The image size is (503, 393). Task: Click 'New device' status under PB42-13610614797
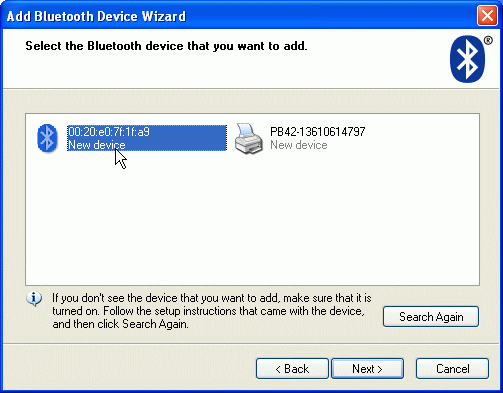pyautogui.click(x=299, y=145)
